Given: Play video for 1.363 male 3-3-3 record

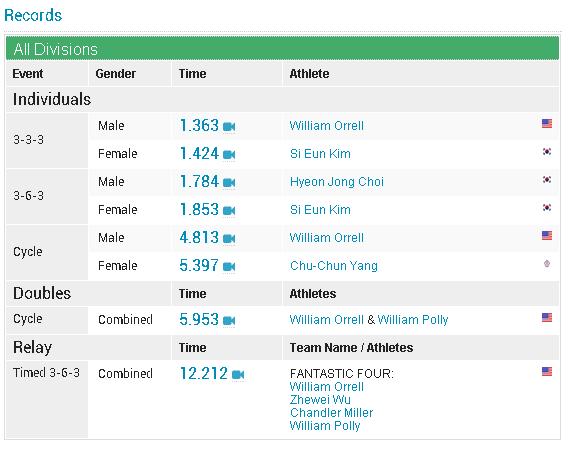Looking at the screenshot, I should point(229,127).
